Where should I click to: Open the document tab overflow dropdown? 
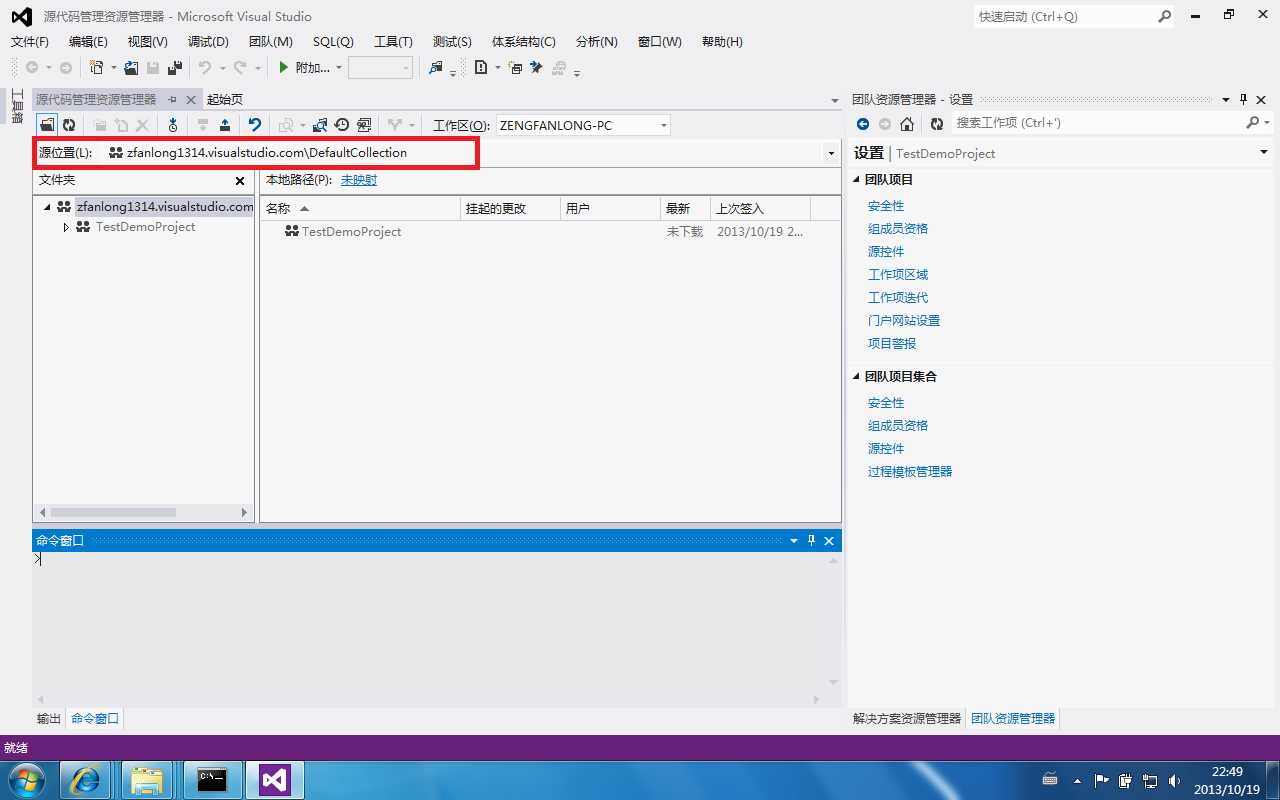coord(834,100)
